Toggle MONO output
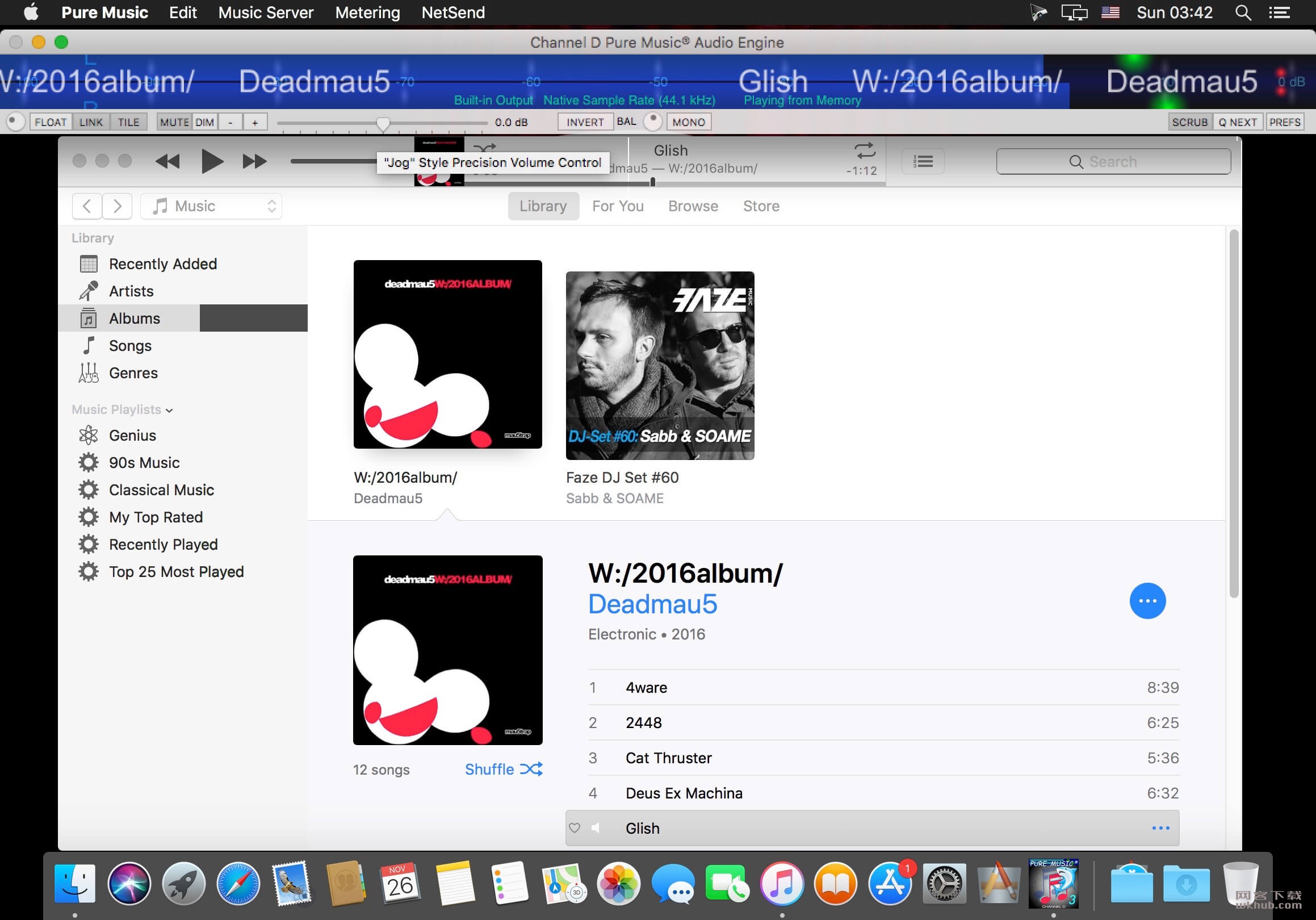 (689, 122)
